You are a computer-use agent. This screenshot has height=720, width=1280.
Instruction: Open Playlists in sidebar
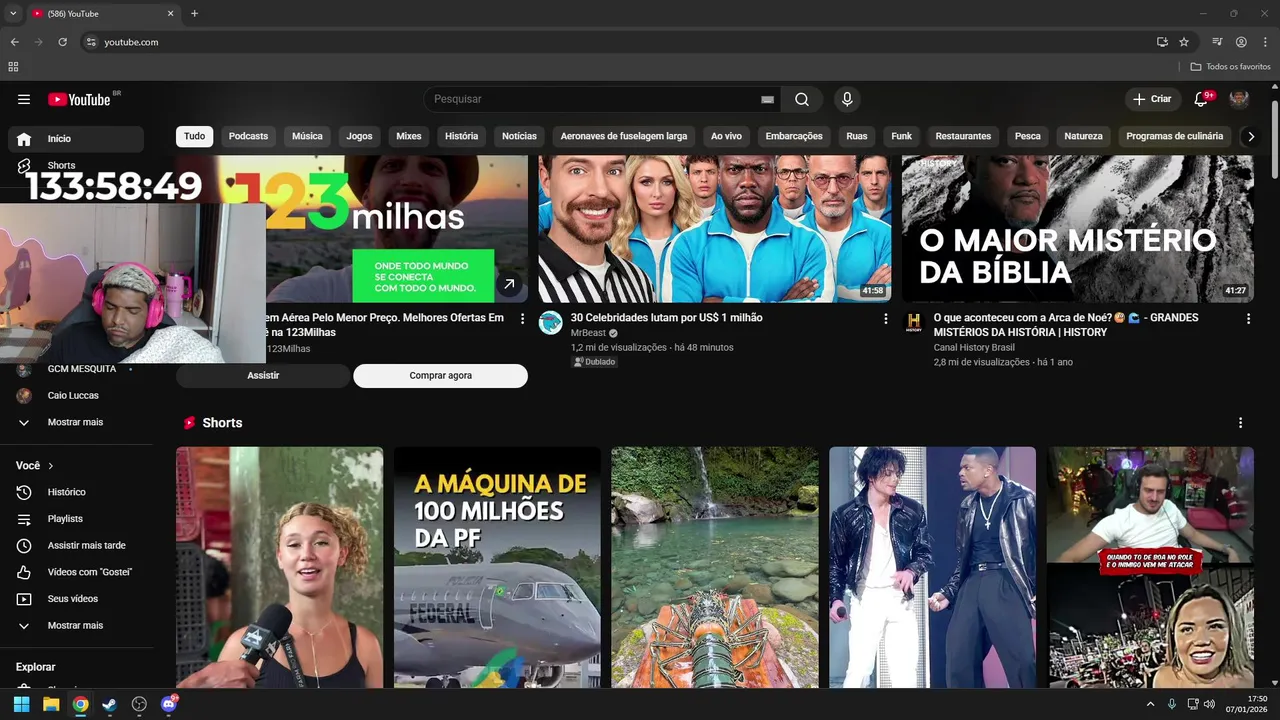coord(76,519)
